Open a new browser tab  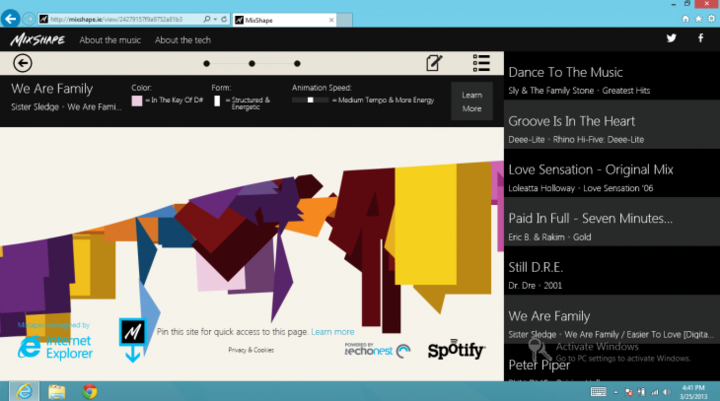(344, 20)
